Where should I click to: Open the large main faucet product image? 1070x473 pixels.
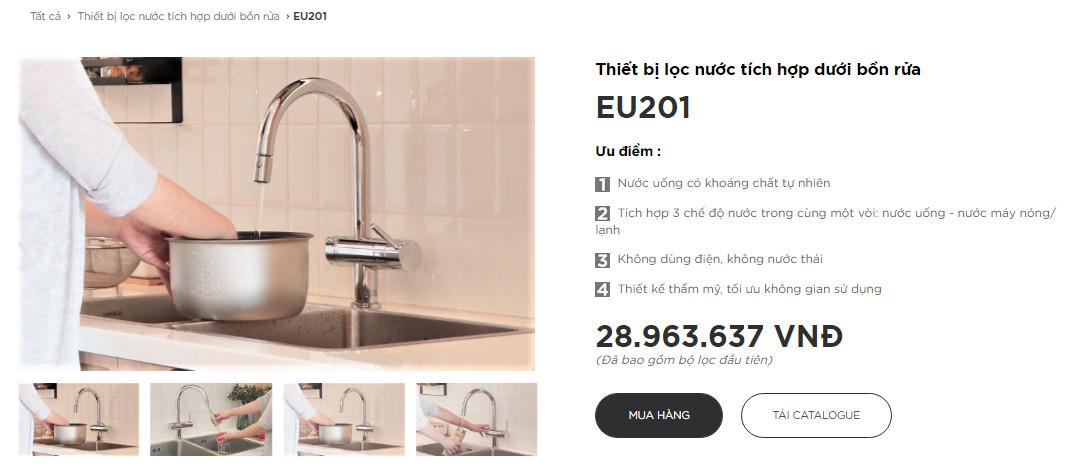[276, 214]
